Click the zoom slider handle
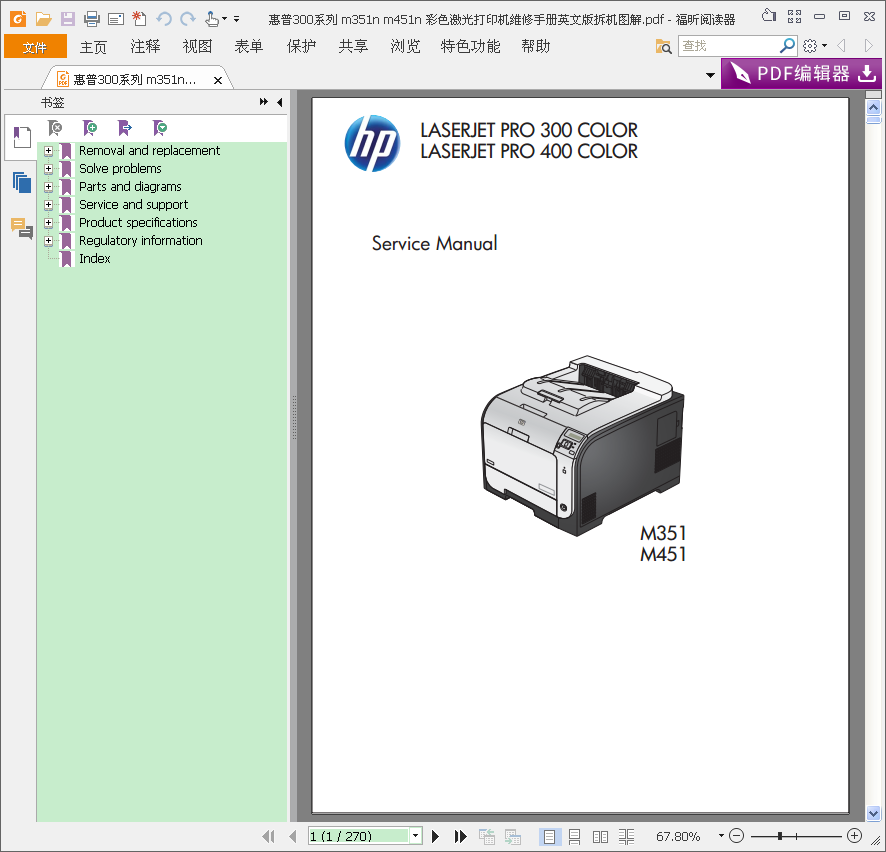The image size is (886, 852). click(x=780, y=835)
